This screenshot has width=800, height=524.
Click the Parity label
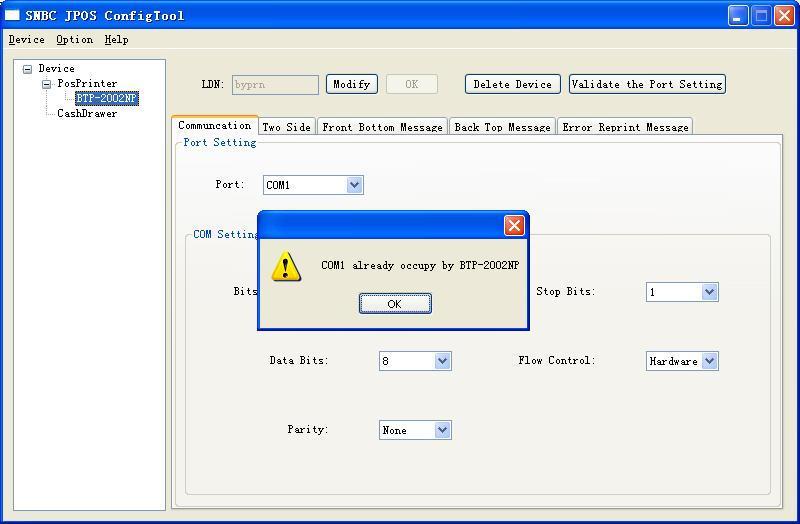(x=308, y=429)
